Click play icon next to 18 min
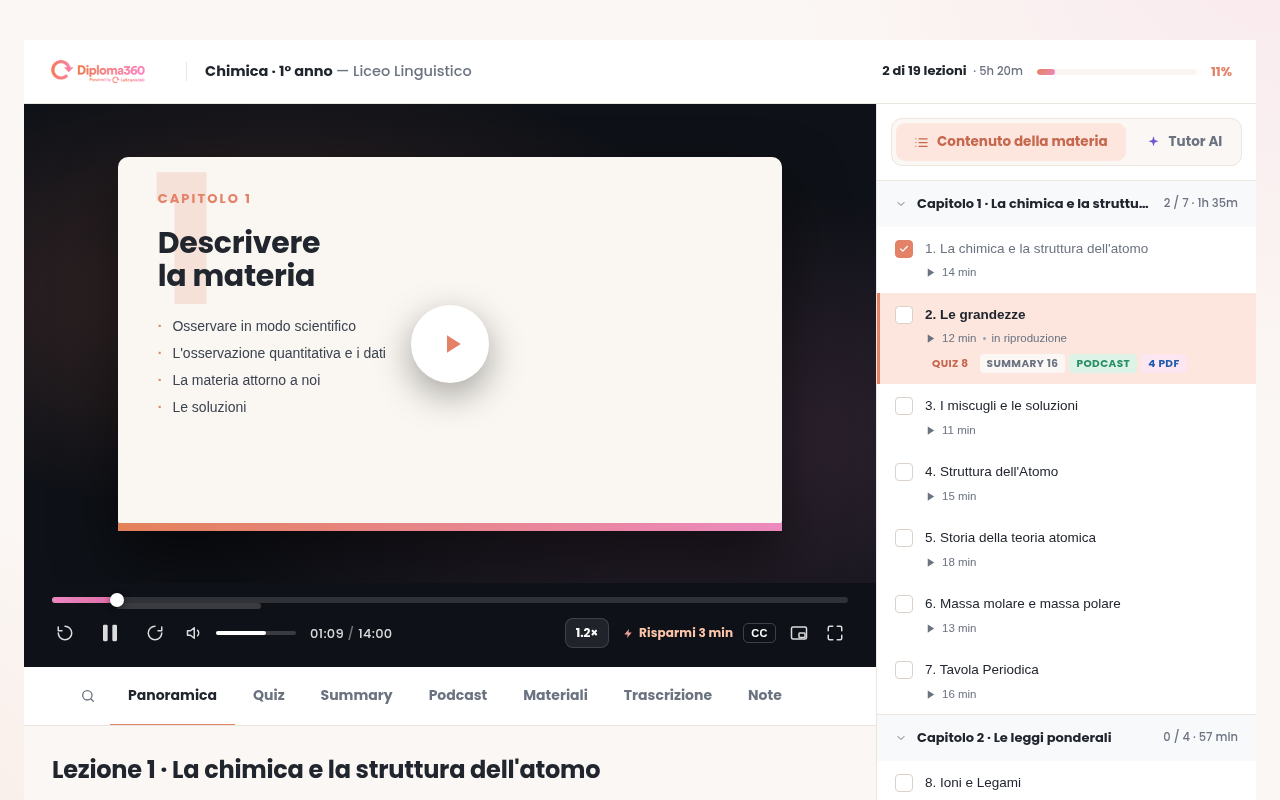 point(931,563)
